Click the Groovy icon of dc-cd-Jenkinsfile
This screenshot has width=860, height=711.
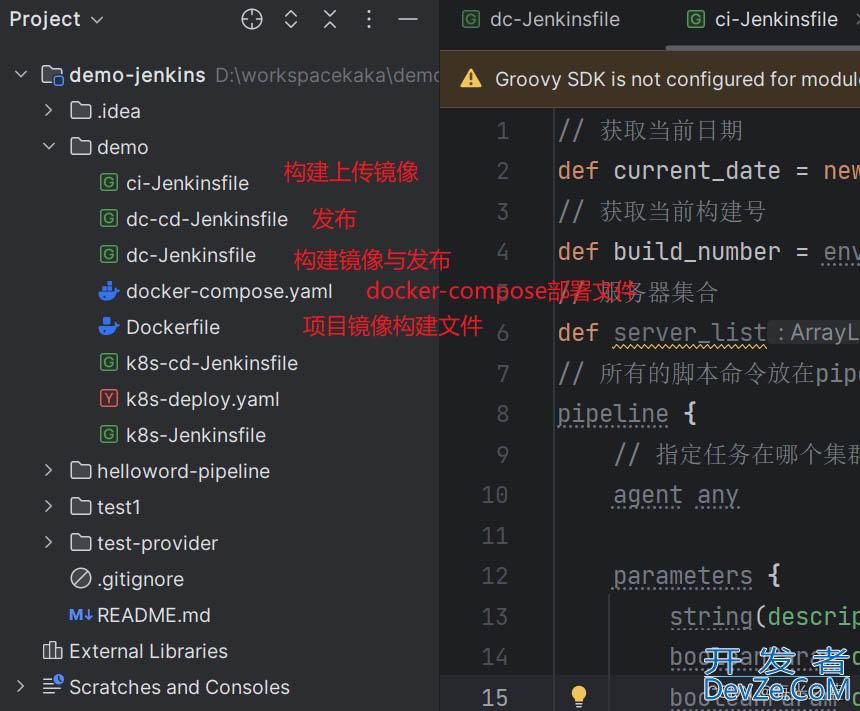coord(109,218)
